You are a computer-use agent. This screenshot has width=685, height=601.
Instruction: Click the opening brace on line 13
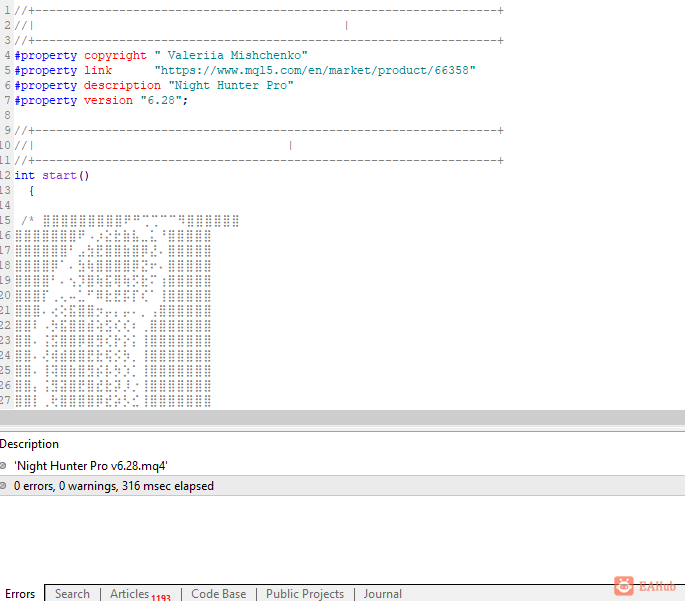click(x=31, y=191)
